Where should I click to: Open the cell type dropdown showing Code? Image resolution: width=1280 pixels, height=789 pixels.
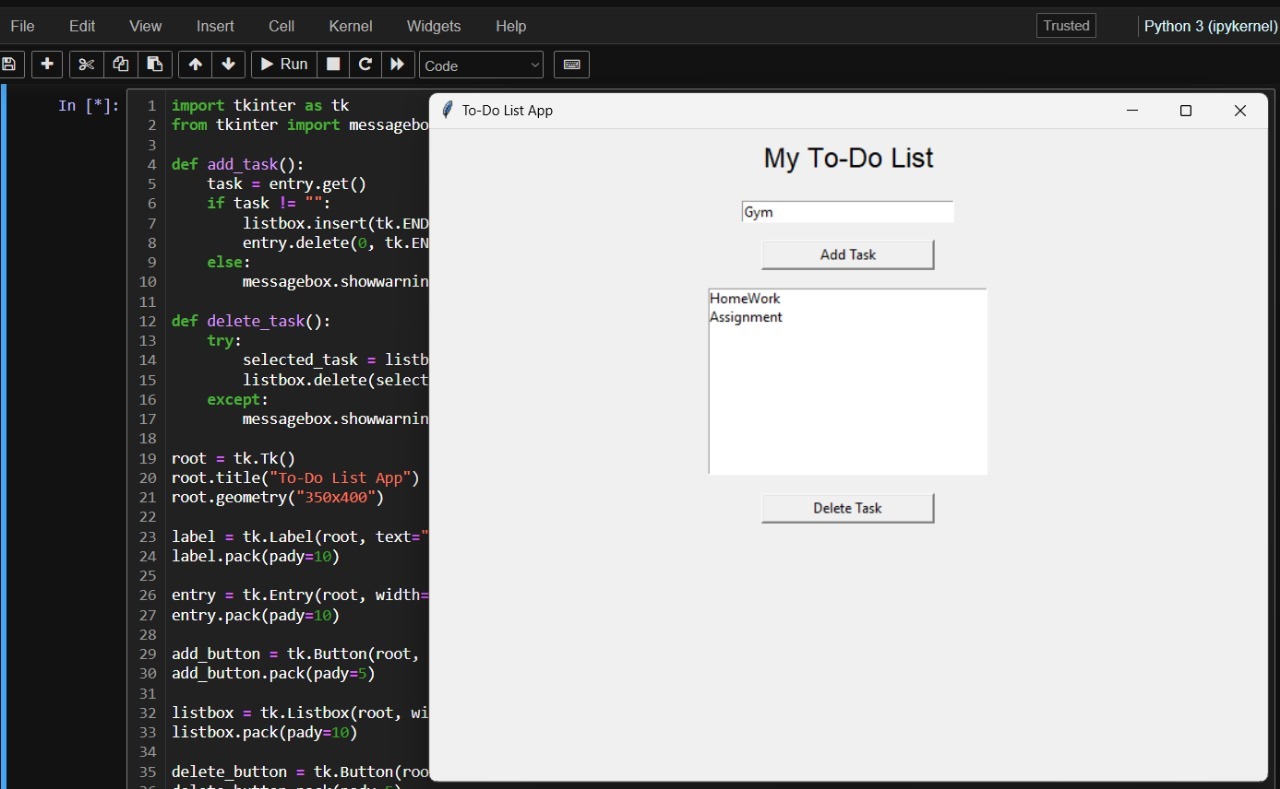[x=481, y=64]
